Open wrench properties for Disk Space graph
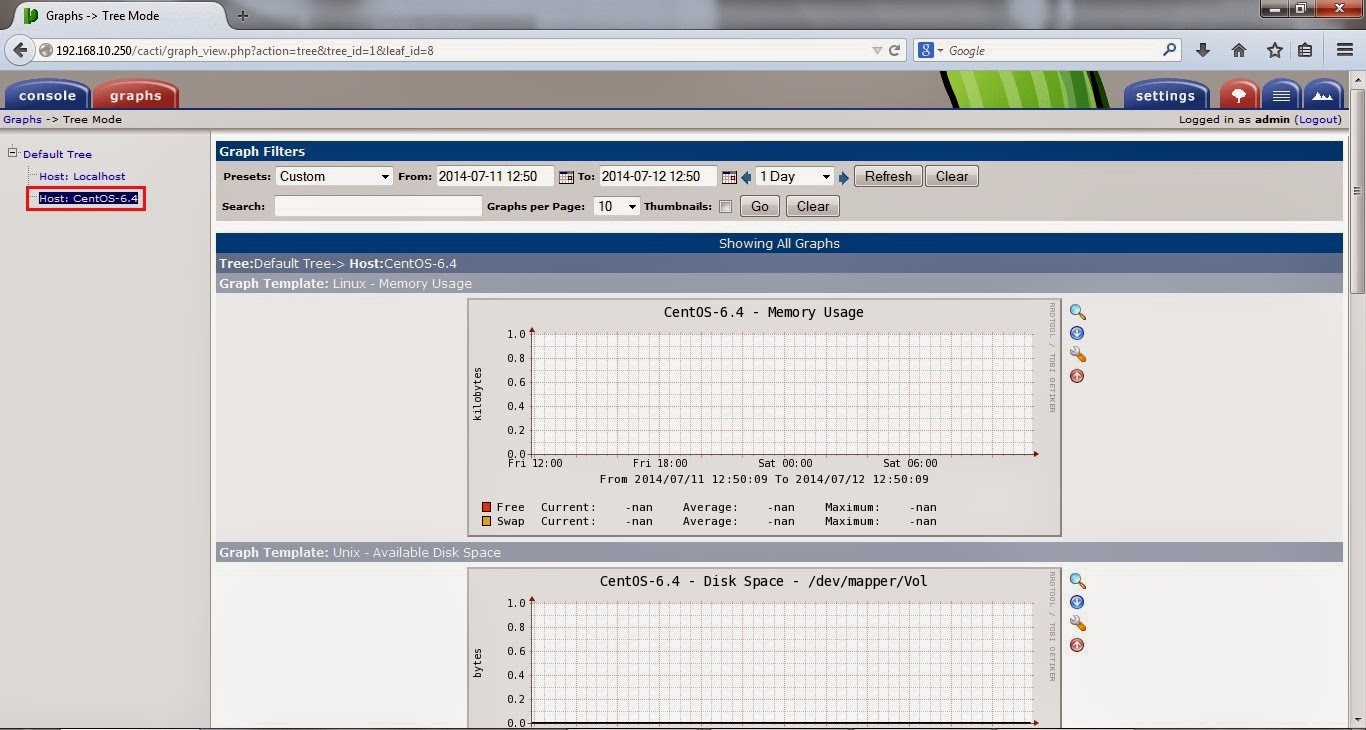The image size is (1366, 730). click(1077, 624)
